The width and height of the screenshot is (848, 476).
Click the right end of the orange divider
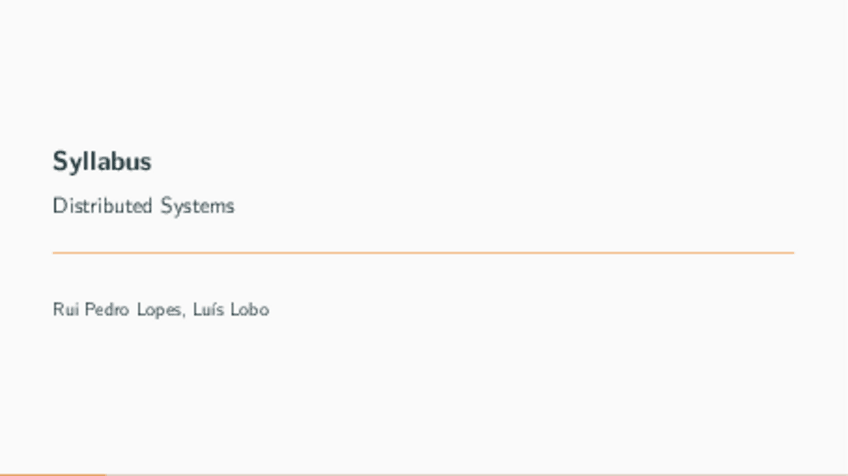tap(790, 253)
